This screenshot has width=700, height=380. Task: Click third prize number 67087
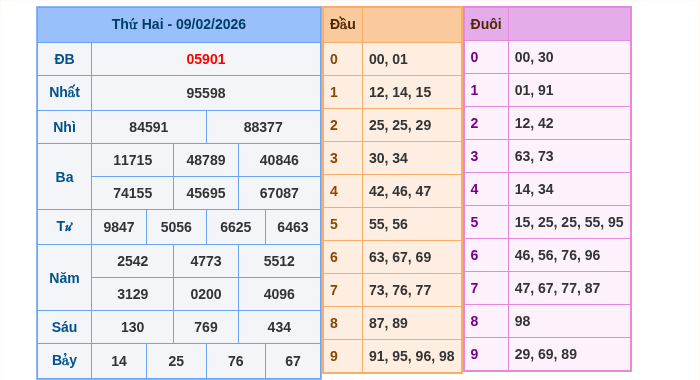click(x=279, y=193)
